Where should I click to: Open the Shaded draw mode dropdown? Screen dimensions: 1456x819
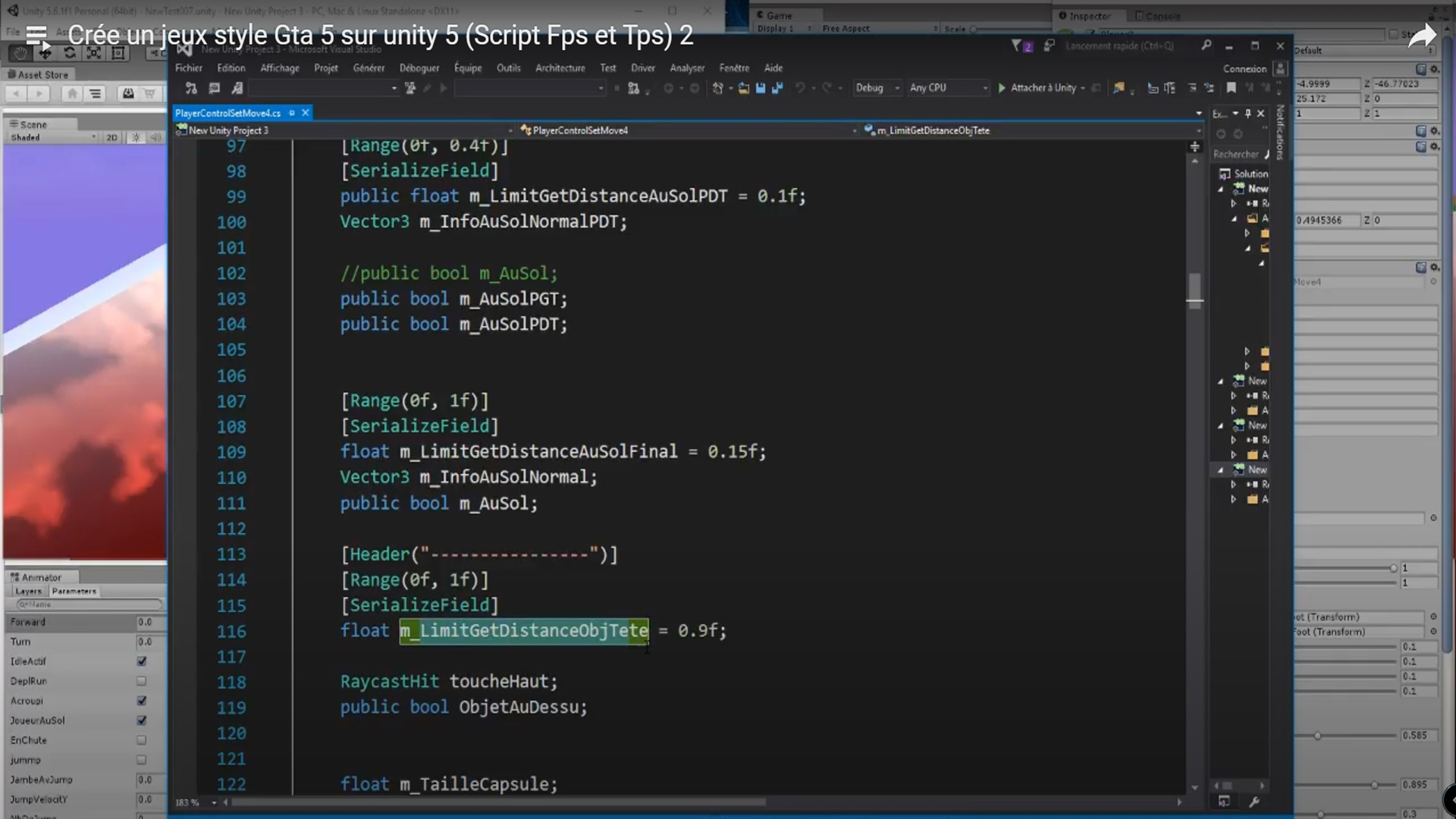(x=52, y=137)
